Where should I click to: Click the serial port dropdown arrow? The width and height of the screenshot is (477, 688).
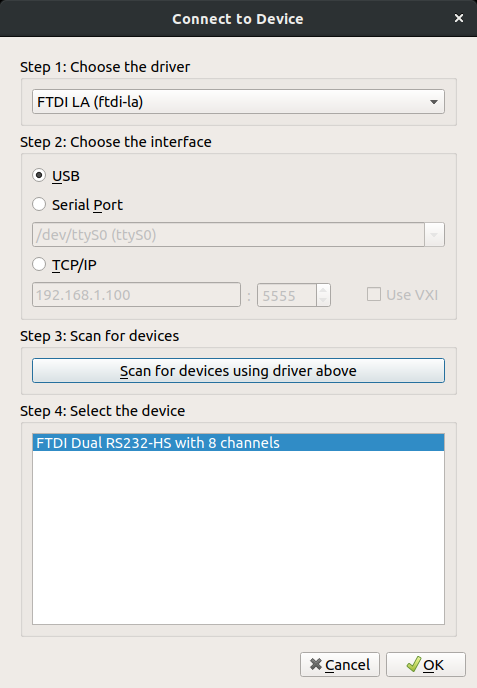coord(434,235)
